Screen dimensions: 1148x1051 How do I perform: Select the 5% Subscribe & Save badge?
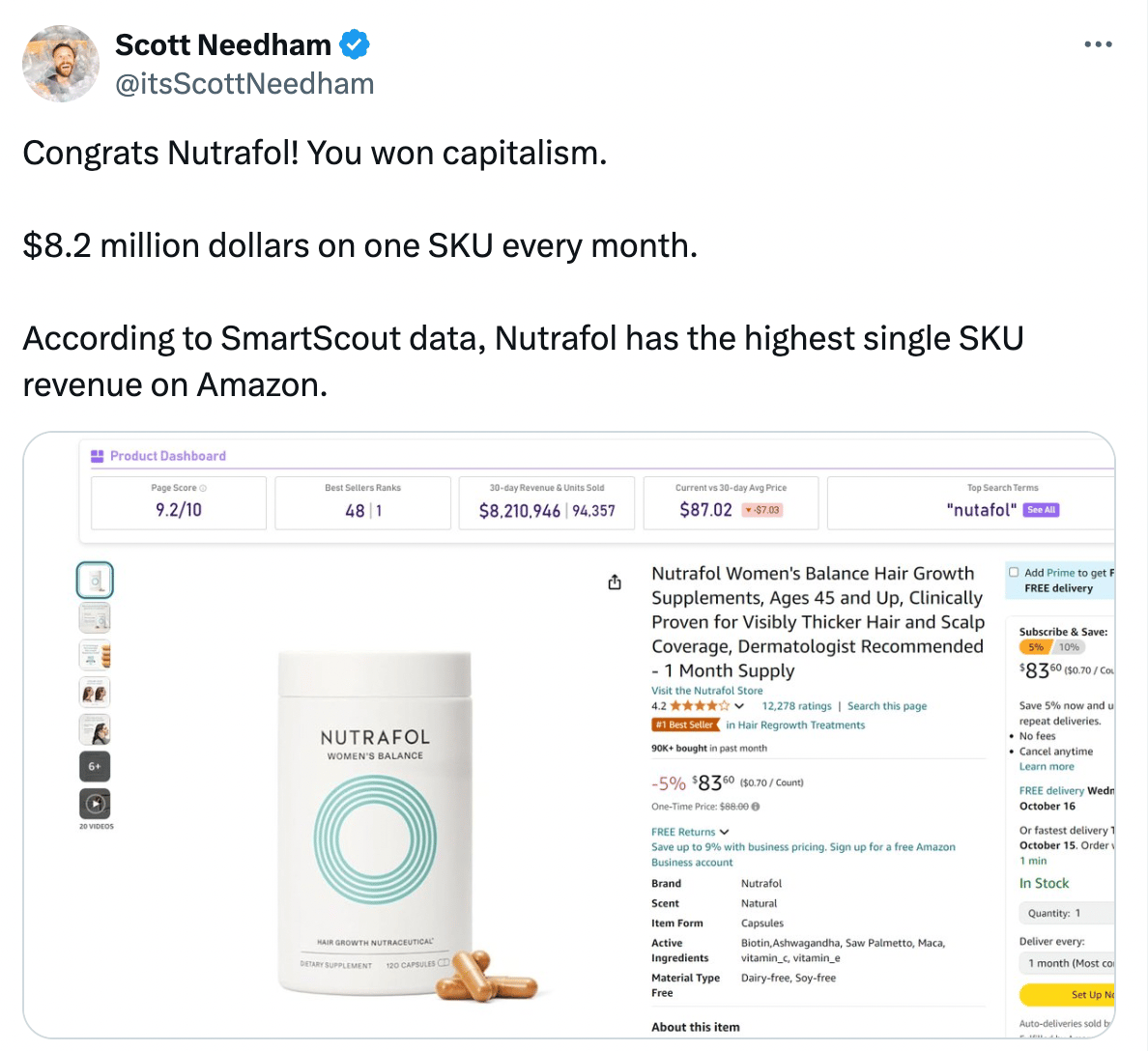pyautogui.click(x=1035, y=647)
